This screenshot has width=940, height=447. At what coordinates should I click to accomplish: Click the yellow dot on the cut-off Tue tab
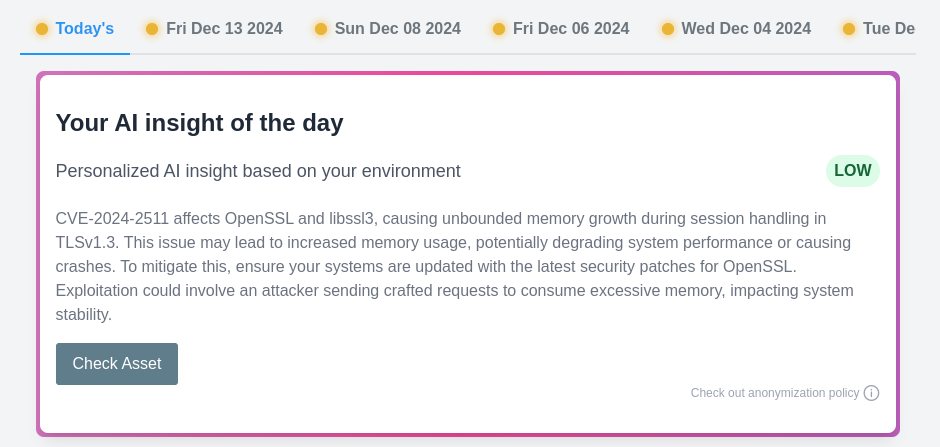[849, 29]
